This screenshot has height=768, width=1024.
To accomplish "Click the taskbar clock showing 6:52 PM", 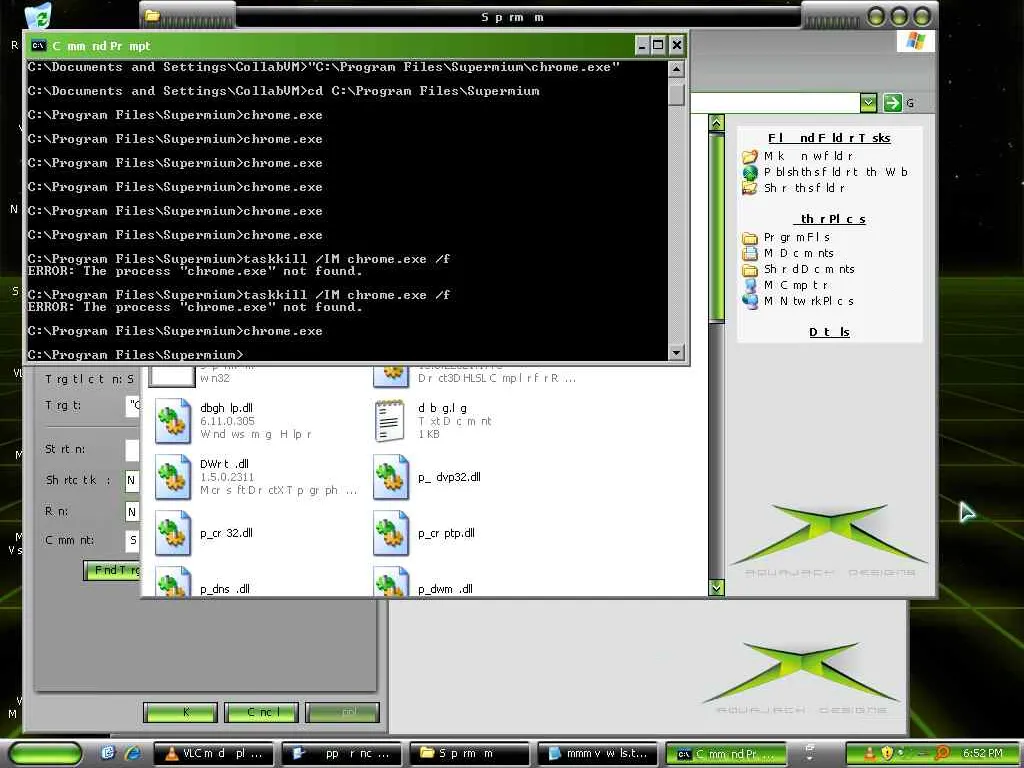I will [983, 754].
